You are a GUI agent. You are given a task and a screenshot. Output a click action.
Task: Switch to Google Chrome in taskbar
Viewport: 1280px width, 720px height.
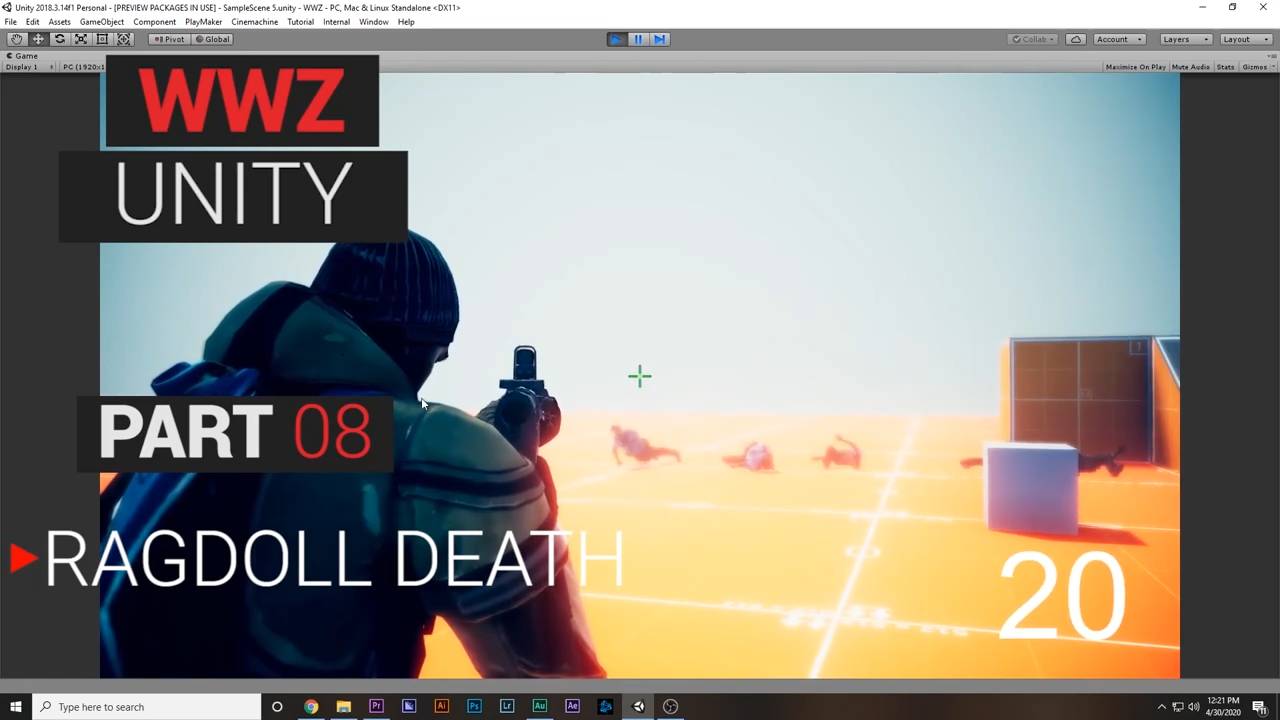(x=311, y=707)
